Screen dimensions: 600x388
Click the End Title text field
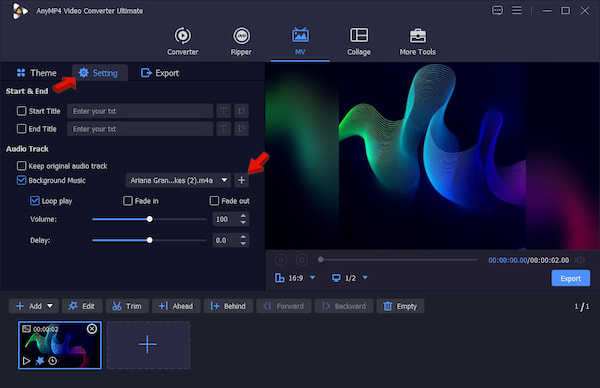pyautogui.click(x=140, y=129)
